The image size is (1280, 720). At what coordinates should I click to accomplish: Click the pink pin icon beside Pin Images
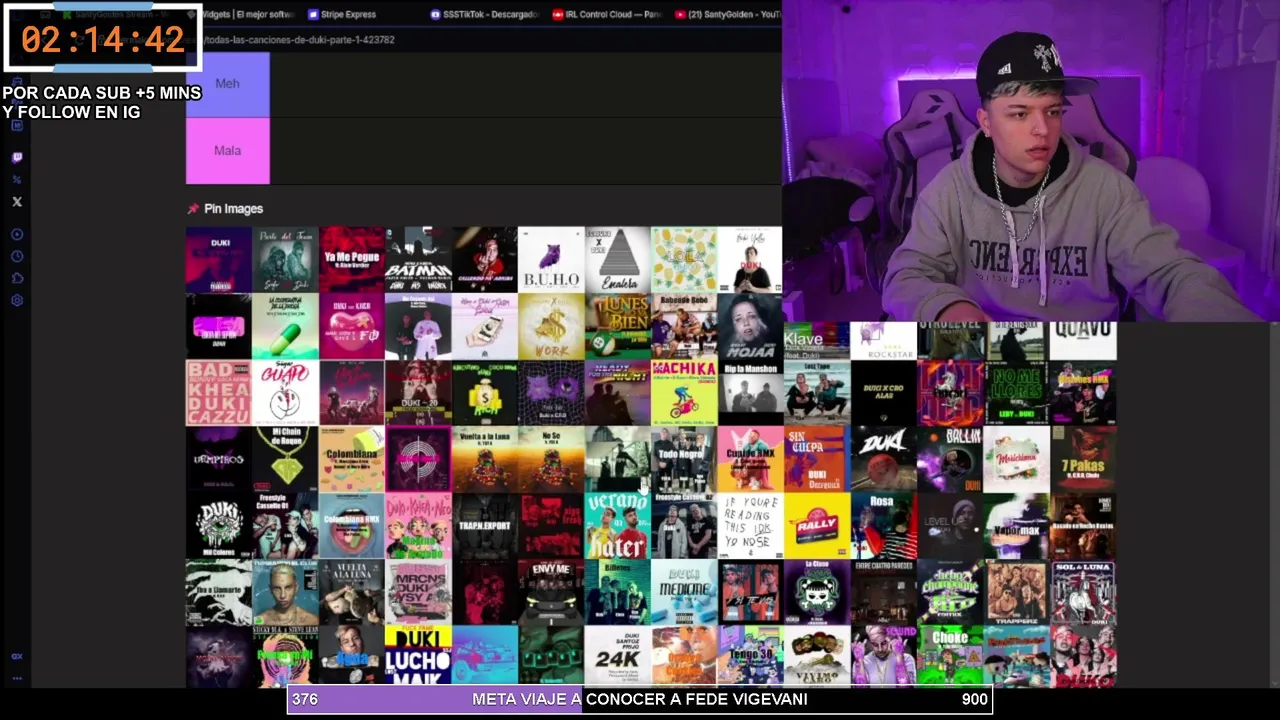point(193,208)
